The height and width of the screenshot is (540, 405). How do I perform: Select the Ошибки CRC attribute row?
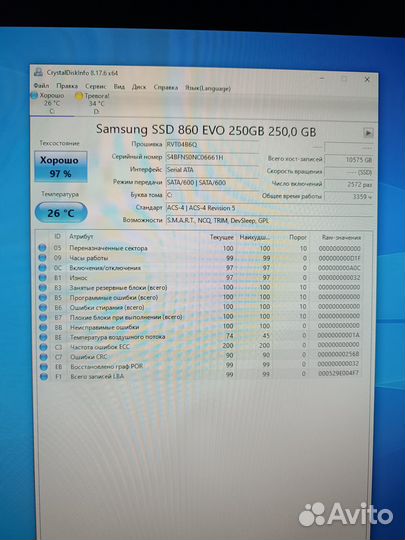click(200, 356)
